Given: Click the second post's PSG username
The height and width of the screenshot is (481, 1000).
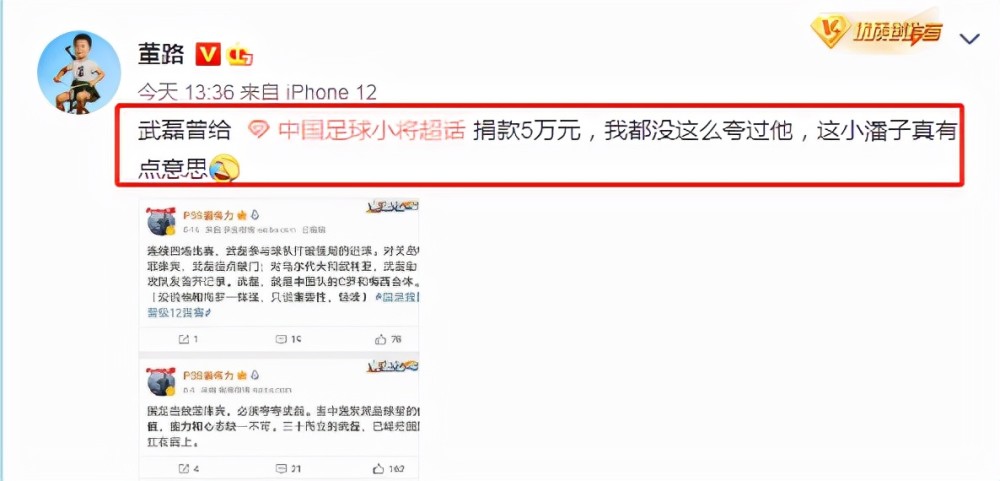Looking at the screenshot, I should [209, 375].
